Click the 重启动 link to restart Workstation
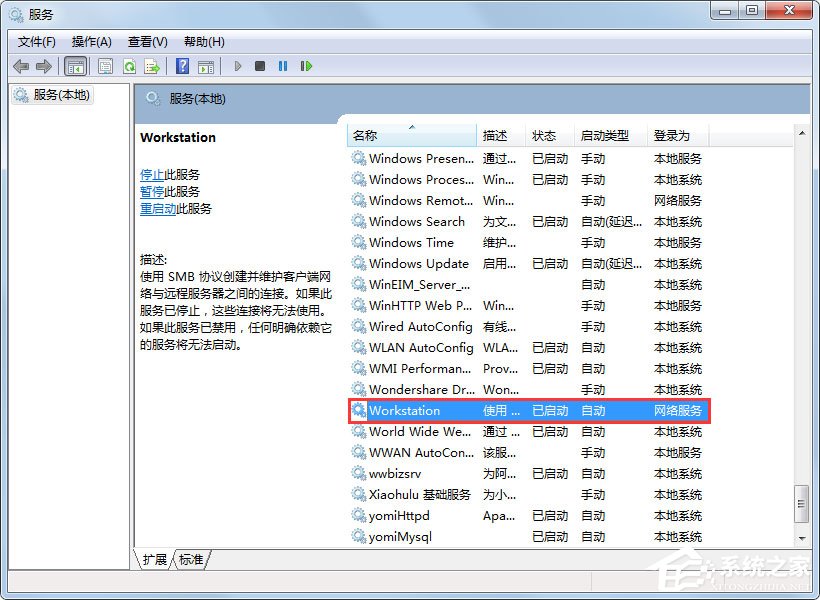820x600 pixels. [x=157, y=208]
